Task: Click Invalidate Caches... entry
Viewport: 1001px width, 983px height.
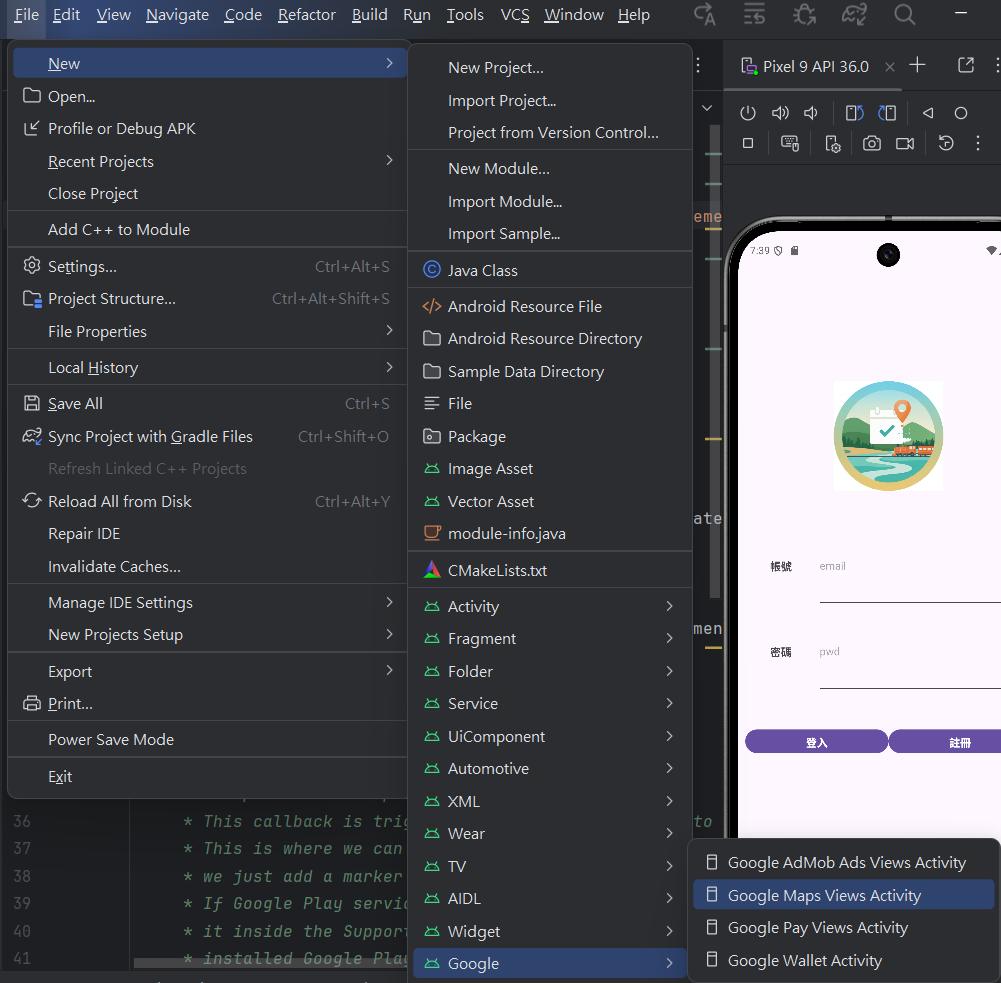Action: (x=209, y=567)
